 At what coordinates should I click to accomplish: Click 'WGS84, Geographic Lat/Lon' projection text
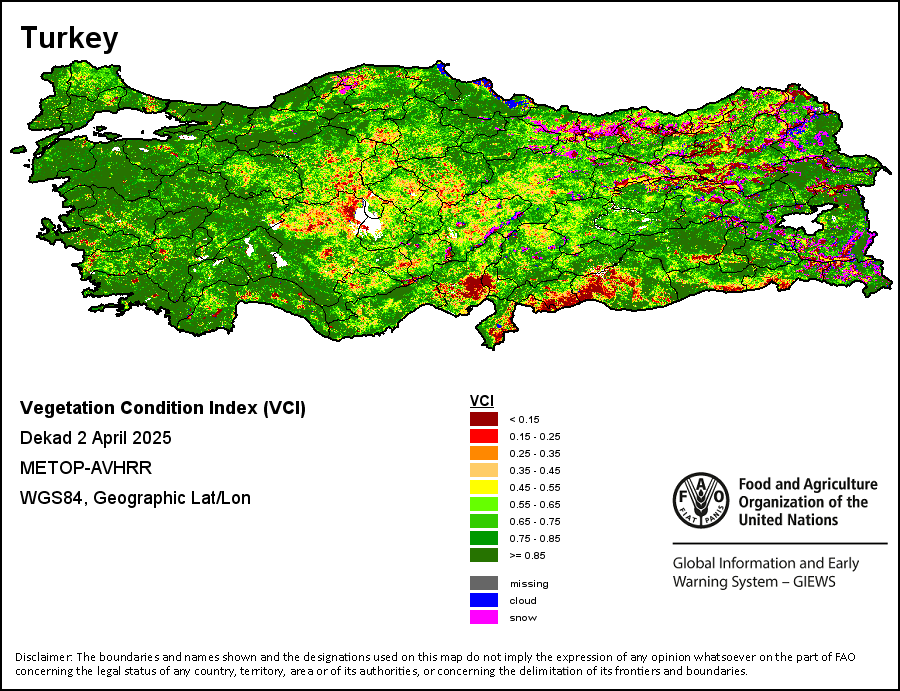[135, 498]
